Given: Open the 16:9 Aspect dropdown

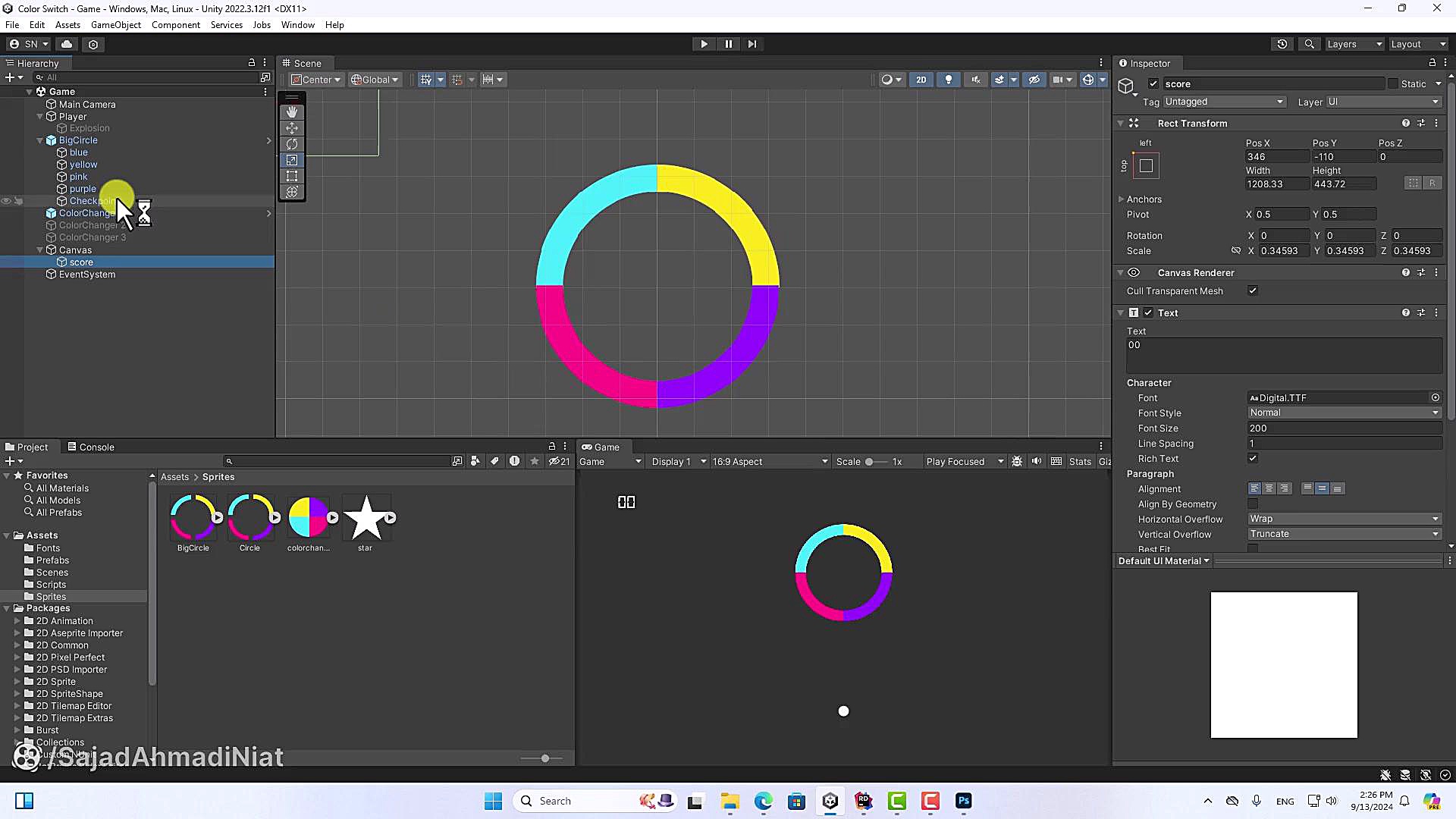Looking at the screenshot, I should pyautogui.click(x=770, y=461).
